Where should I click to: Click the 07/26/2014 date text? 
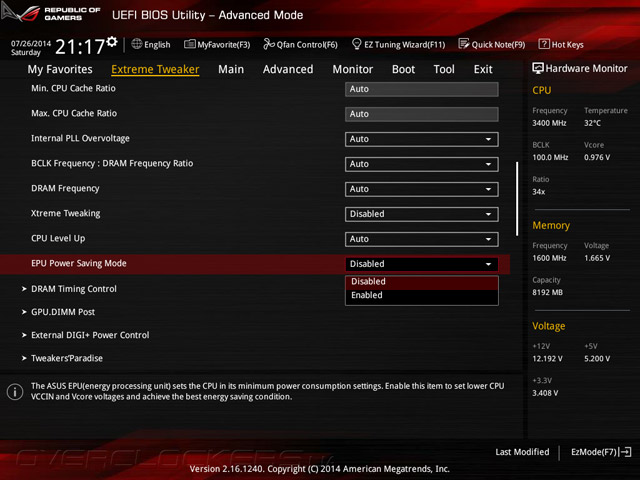pos(31,44)
